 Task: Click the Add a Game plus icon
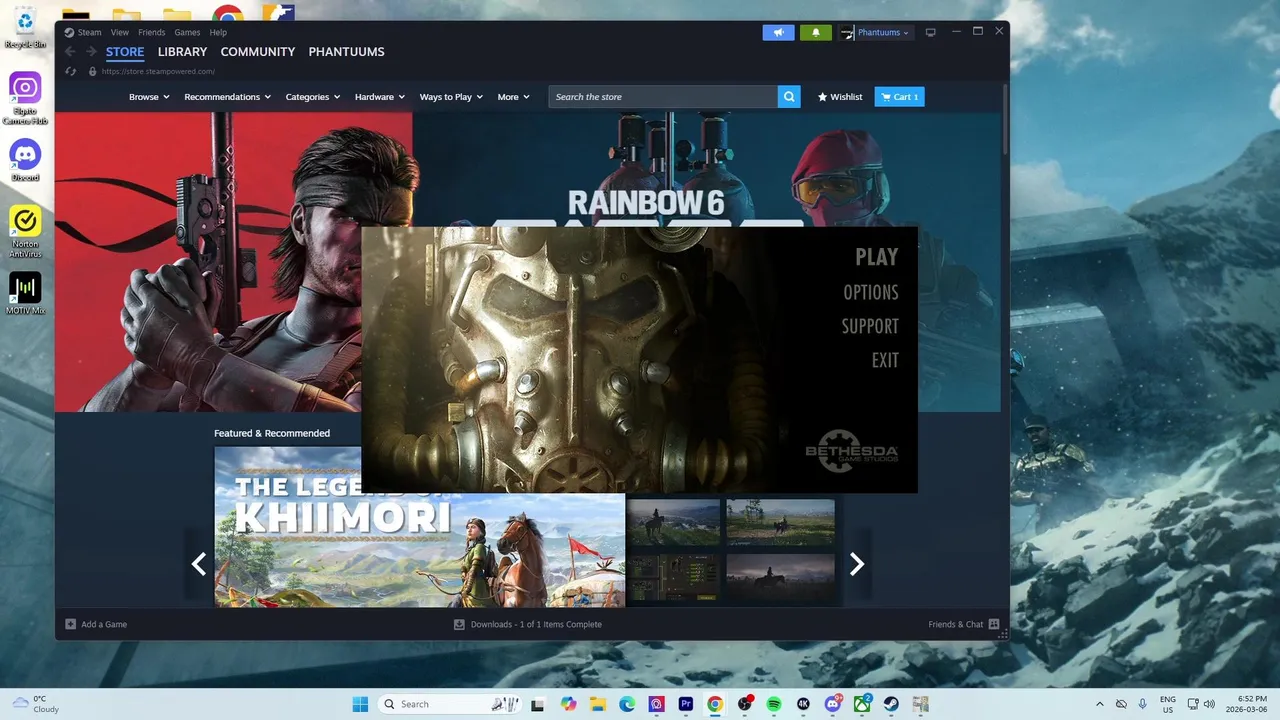click(x=70, y=624)
